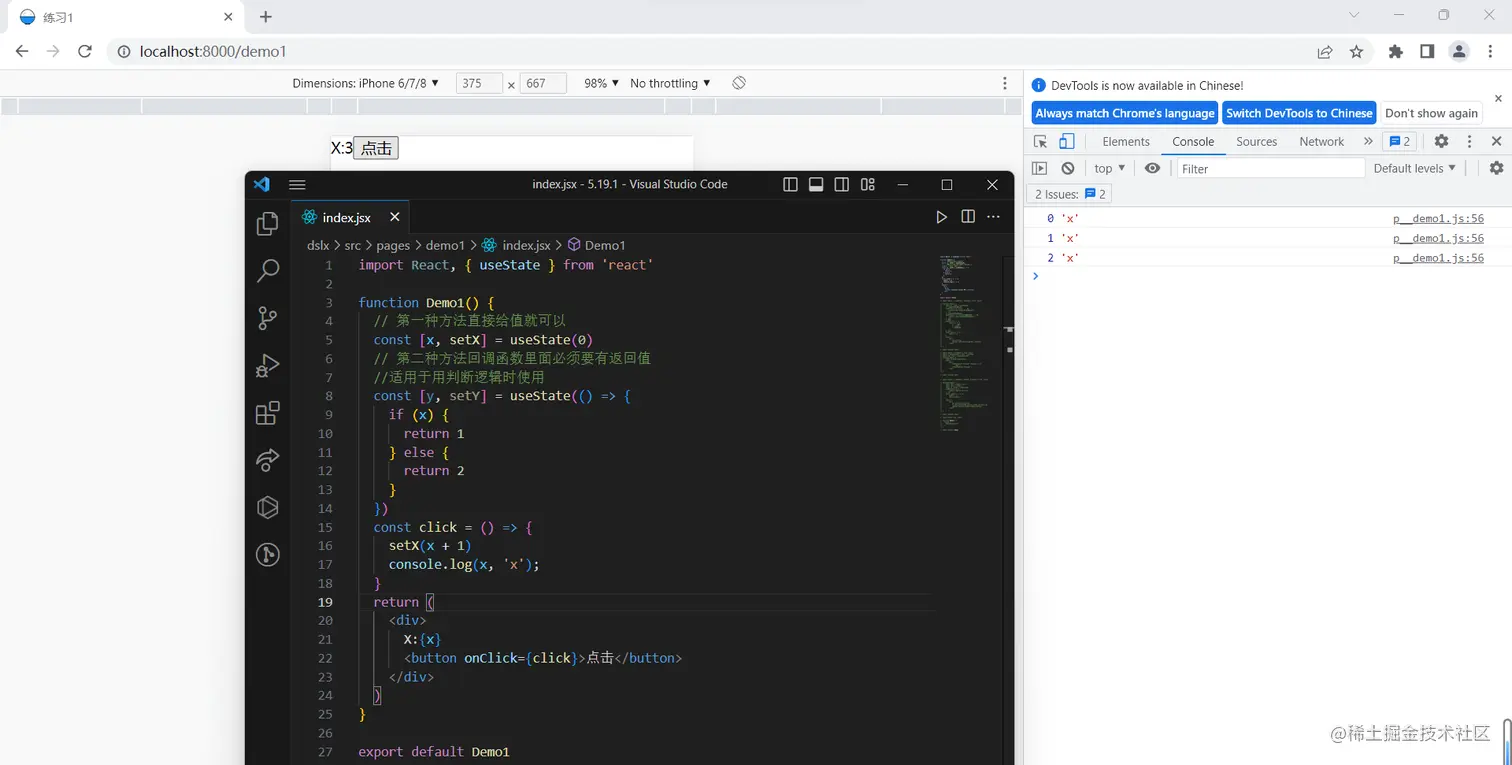Open device toolbar more options menu
Screen dimensions: 1512x765
click(x=1005, y=83)
